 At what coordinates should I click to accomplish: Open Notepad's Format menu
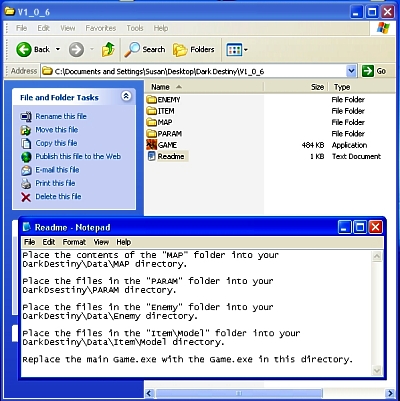pos(74,242)
